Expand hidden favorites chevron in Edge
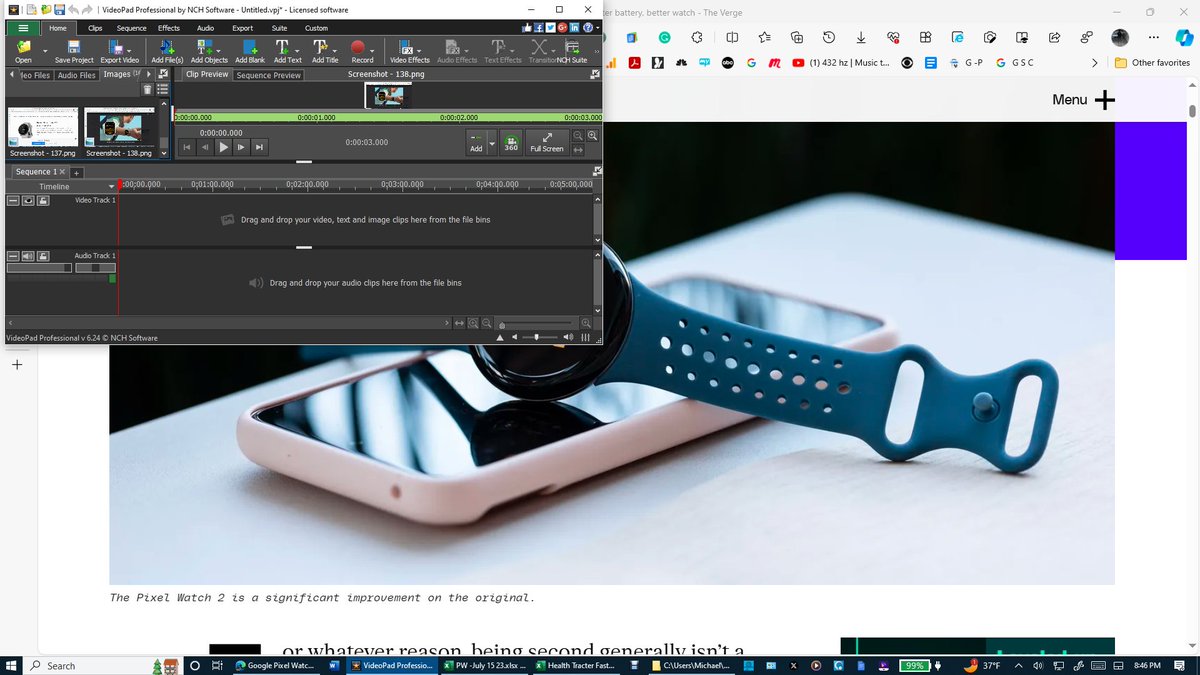The width and height of the screenshot is (1200, 675). click(x=1095, y=62)
